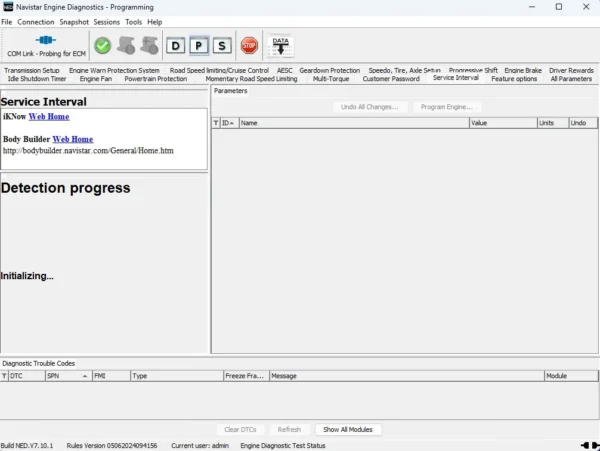Select the Service Interval tab

click(x=456, y=78)
